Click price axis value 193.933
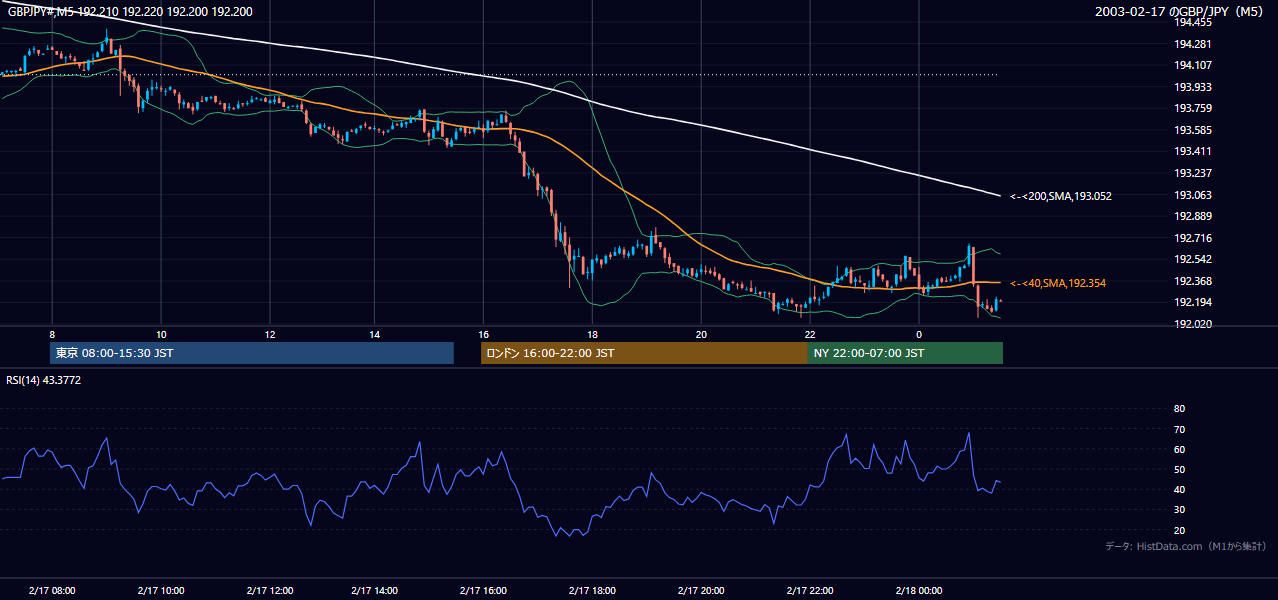Screen dimensions: 1278x600 tap(1193, 87)
